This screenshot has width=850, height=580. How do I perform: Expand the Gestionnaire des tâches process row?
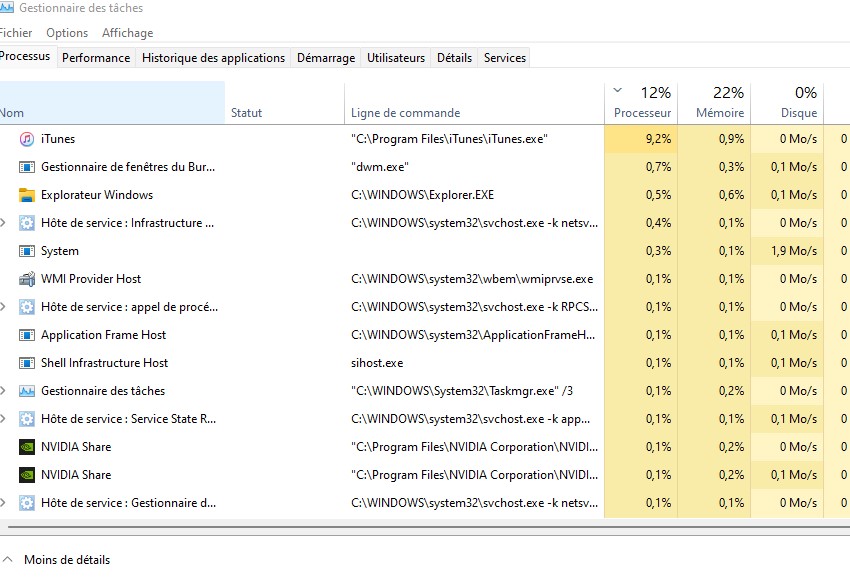tap(3, 391)
